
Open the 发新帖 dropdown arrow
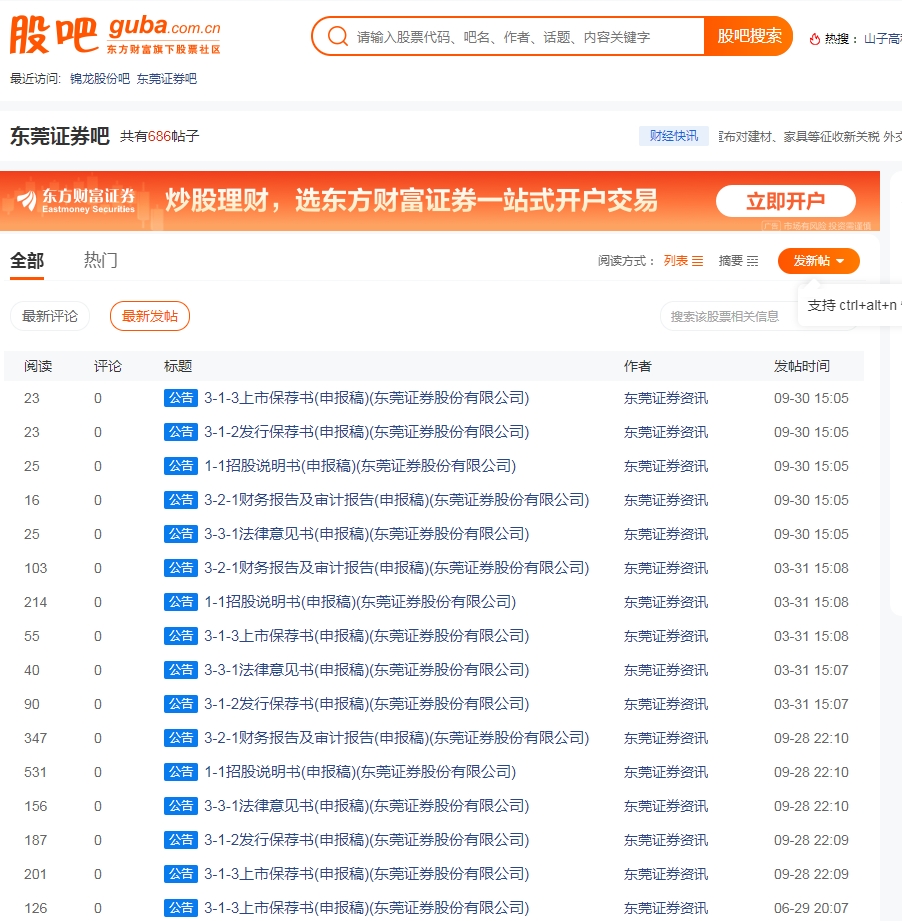840,261
